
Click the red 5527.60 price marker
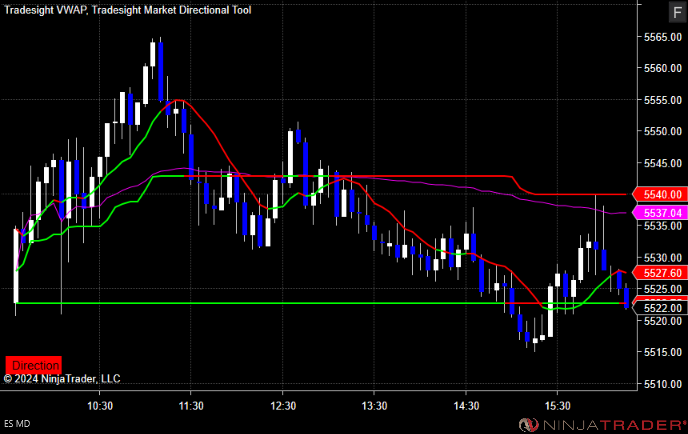click(659, 273)
